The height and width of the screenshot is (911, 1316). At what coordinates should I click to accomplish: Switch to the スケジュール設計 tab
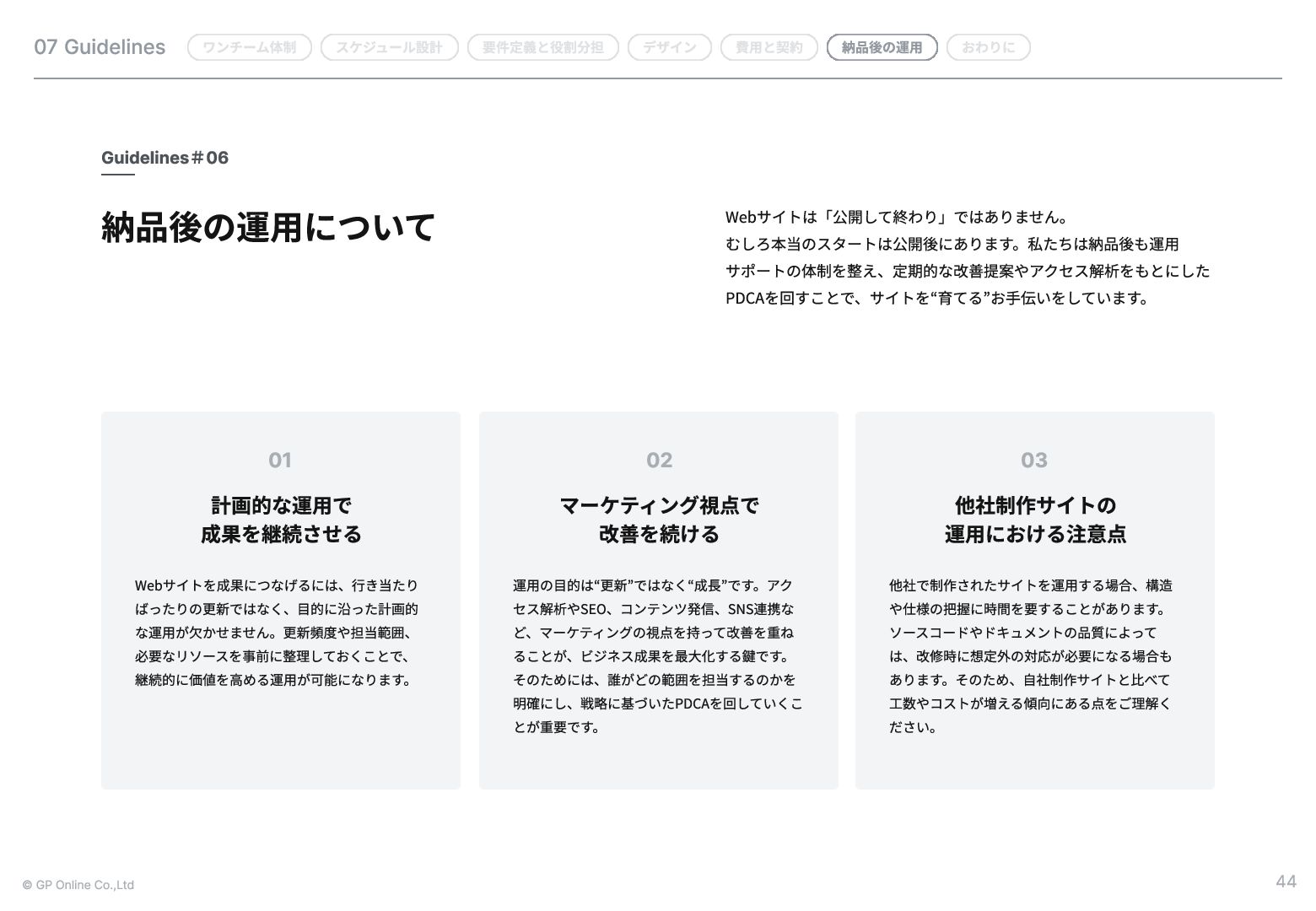pos(390,47)
